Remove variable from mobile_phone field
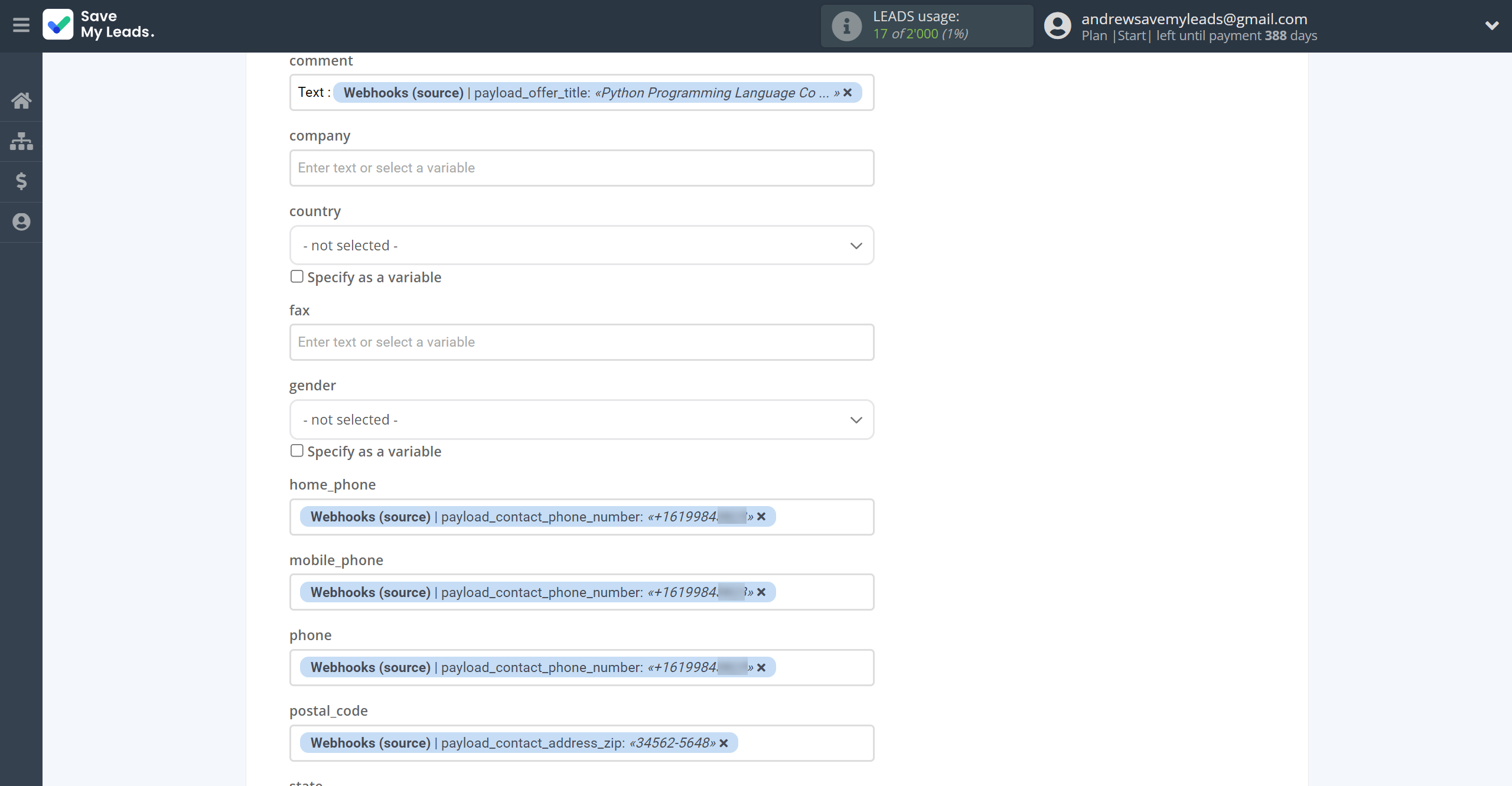1512x786 pixels. (761, 592)
